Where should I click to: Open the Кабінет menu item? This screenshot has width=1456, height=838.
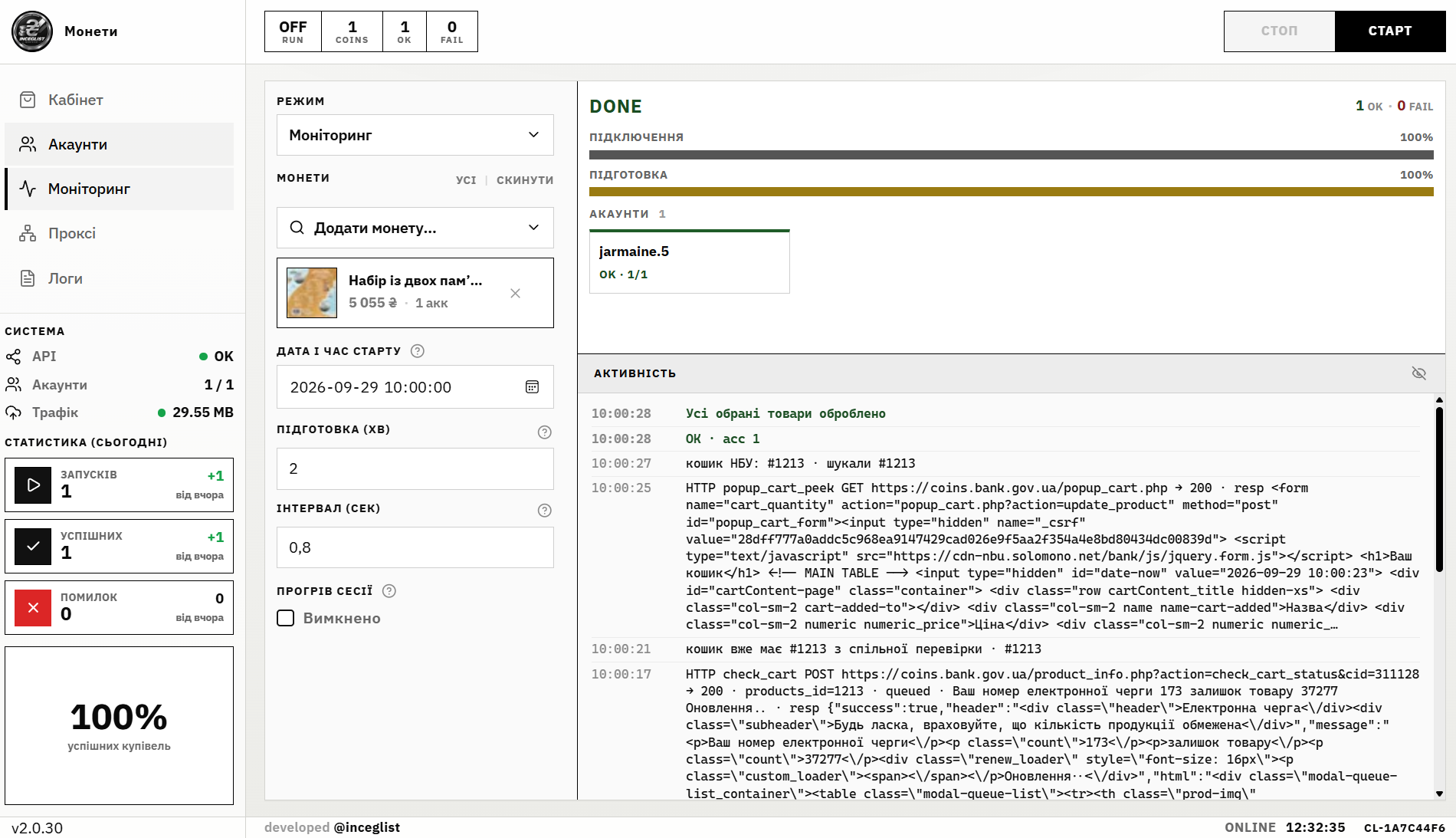119,100
